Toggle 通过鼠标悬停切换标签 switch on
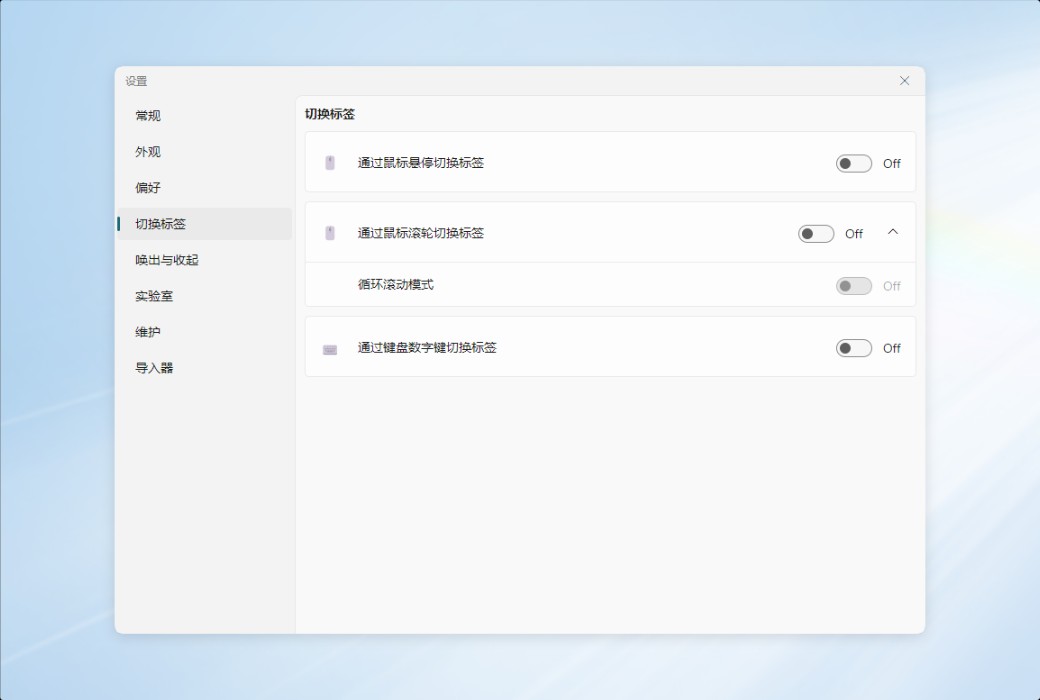 854,163
